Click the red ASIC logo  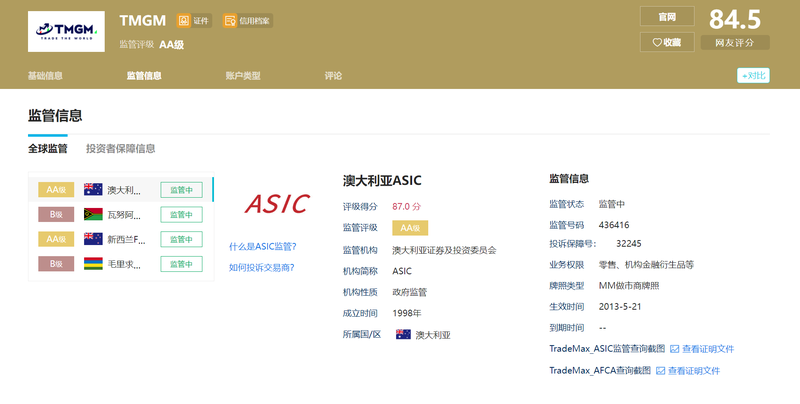pos(277,204)
